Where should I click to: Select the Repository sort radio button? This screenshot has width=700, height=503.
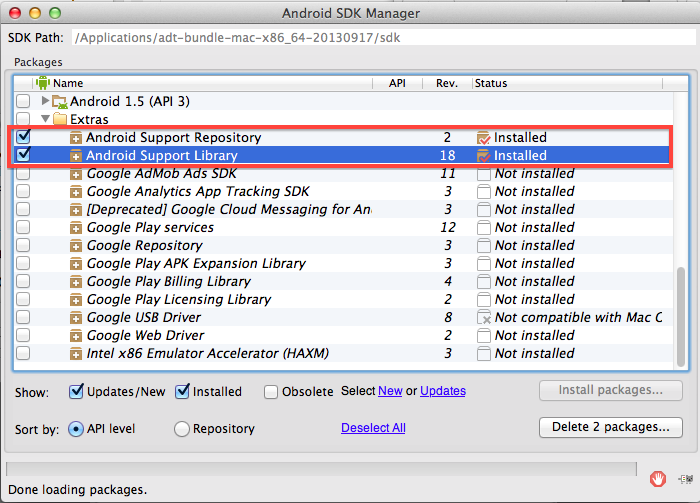(x=182, y=429)
